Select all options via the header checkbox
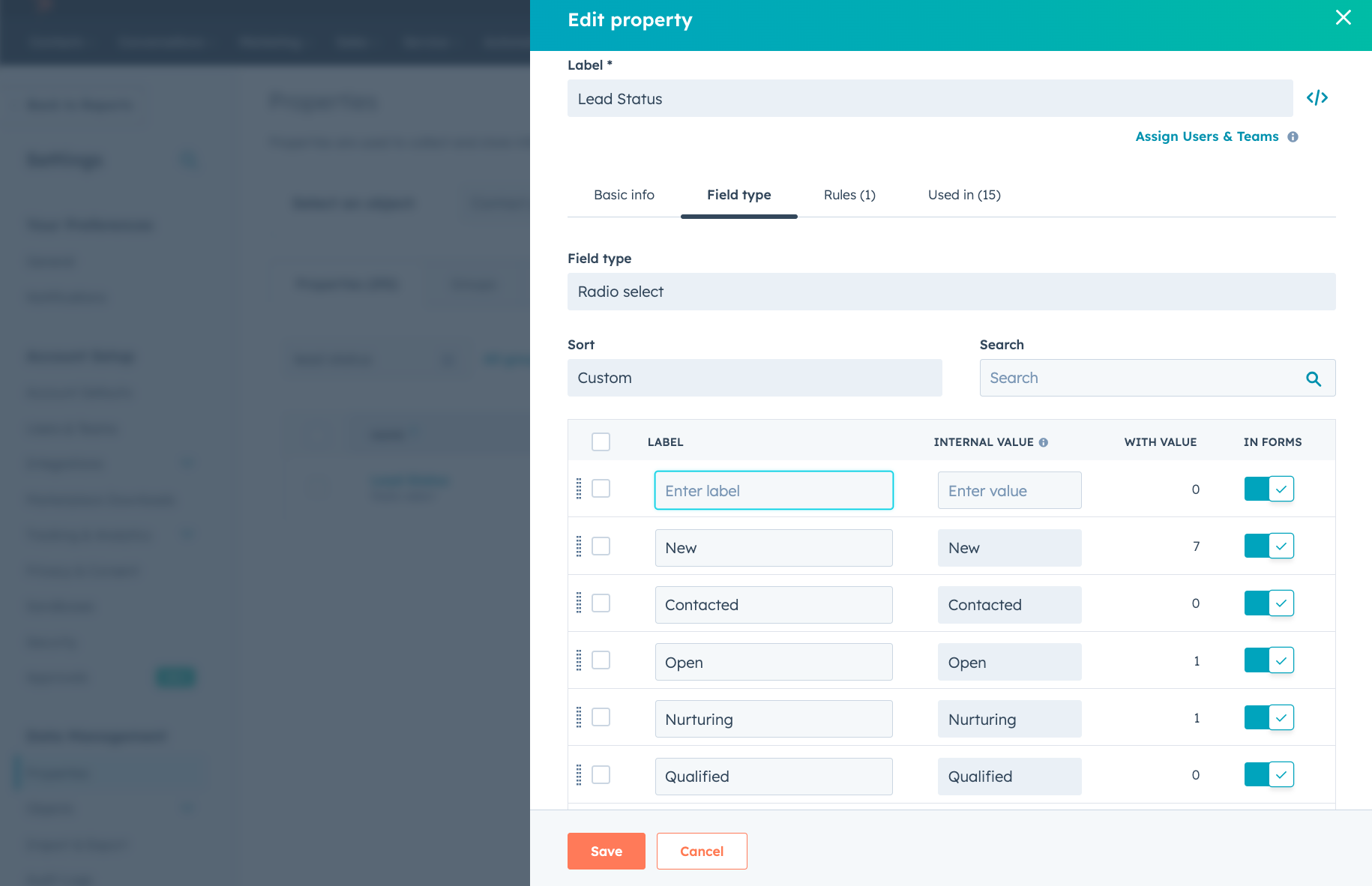 pyautogui.click(x=601, y=442)
